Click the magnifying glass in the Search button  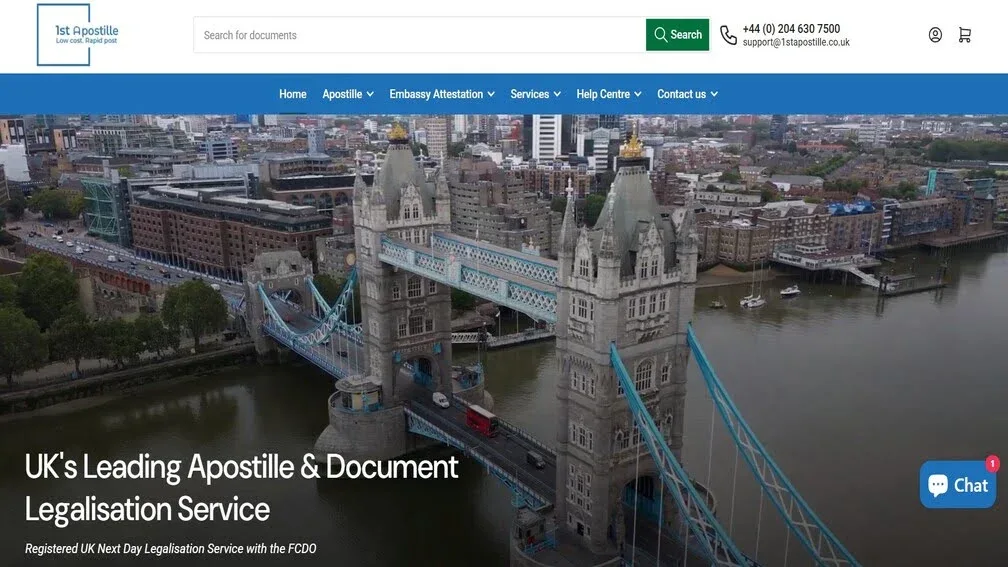[x=660, y=35]
